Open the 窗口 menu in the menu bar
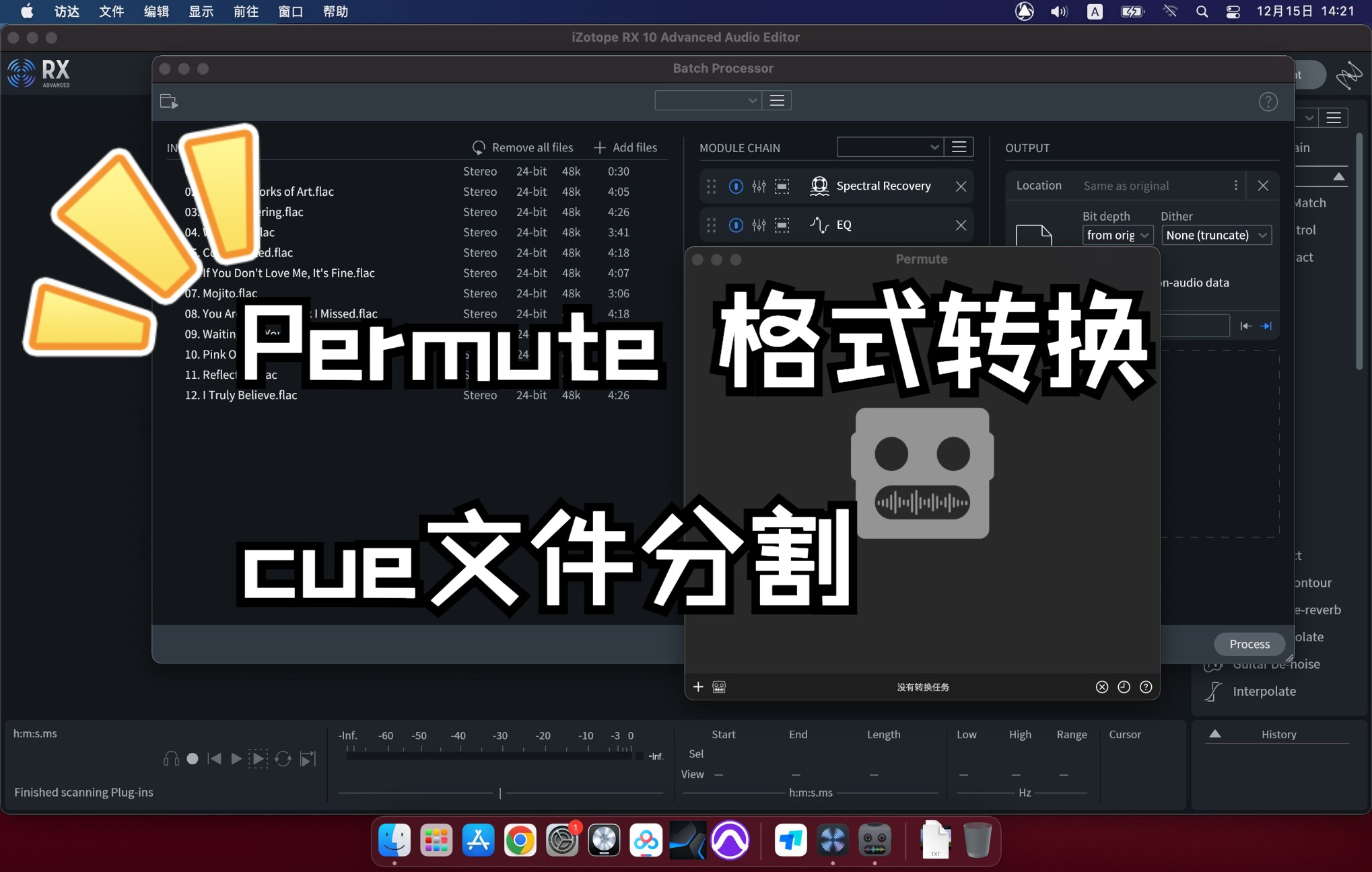The image size is (1372, 872). (291, 11)
